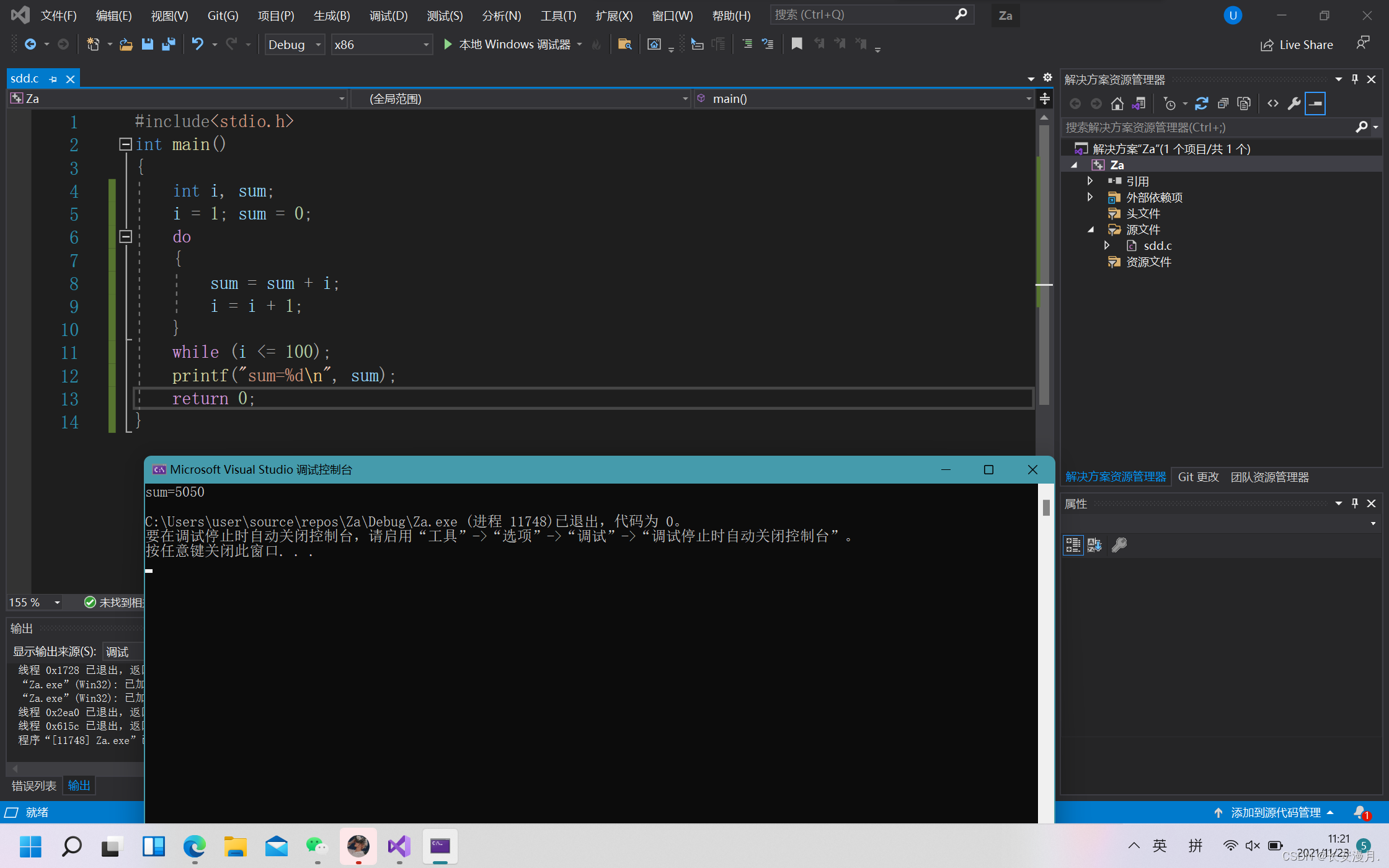The height and width of the screenshot is (868, 1389).
Task: Click the Live Share button
Action: tap(1297, 45)
